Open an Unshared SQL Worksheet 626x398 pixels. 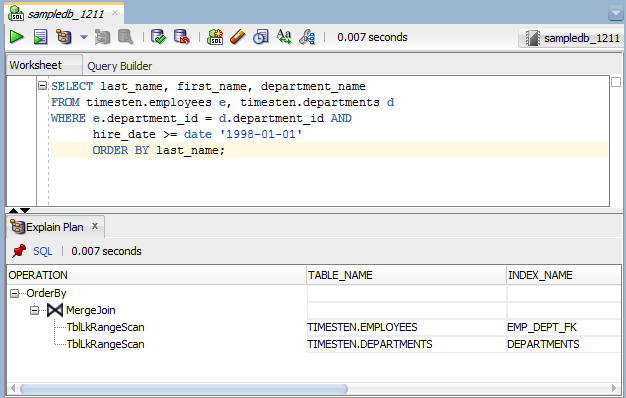(215, 37)
